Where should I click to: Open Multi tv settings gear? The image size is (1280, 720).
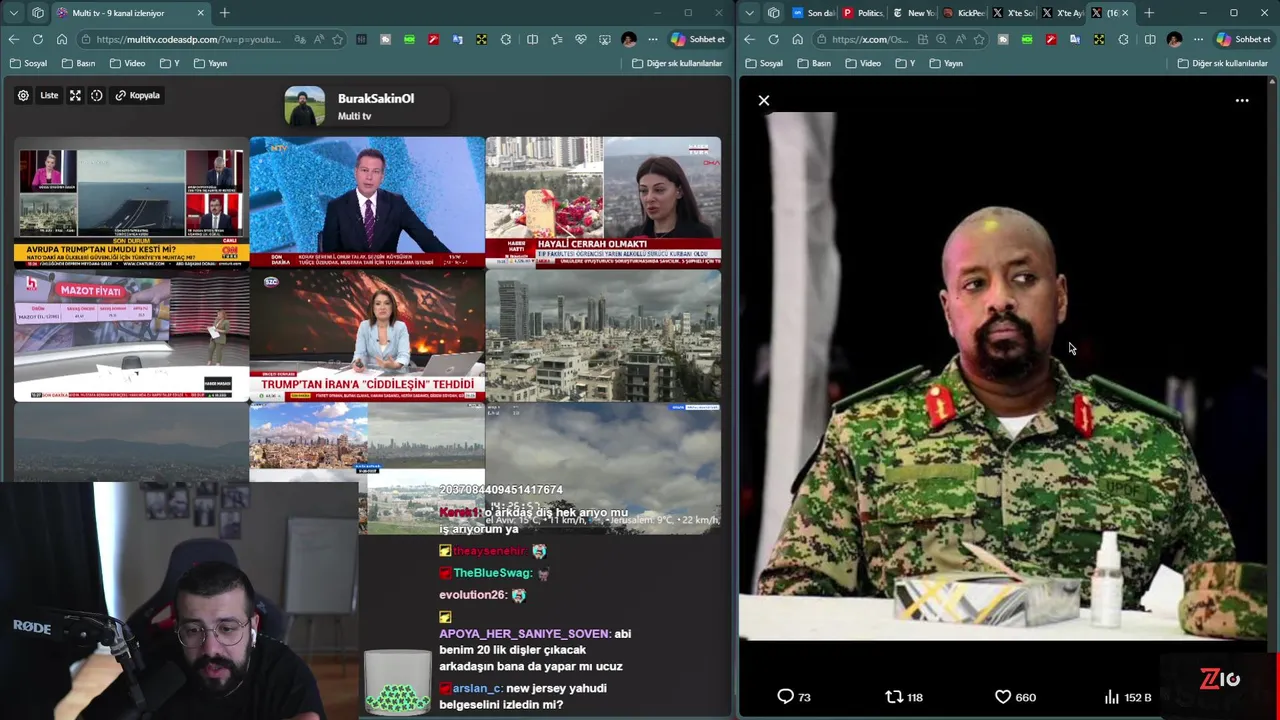click(23, 95)
